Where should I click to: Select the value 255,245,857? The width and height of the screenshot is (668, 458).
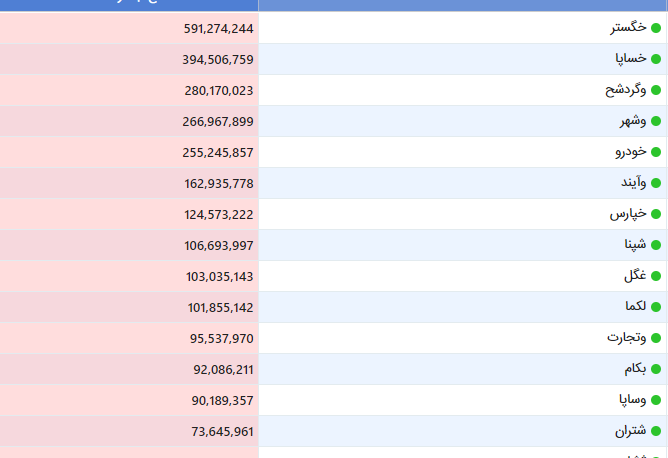pyautogui.click(x=218, y=153)
